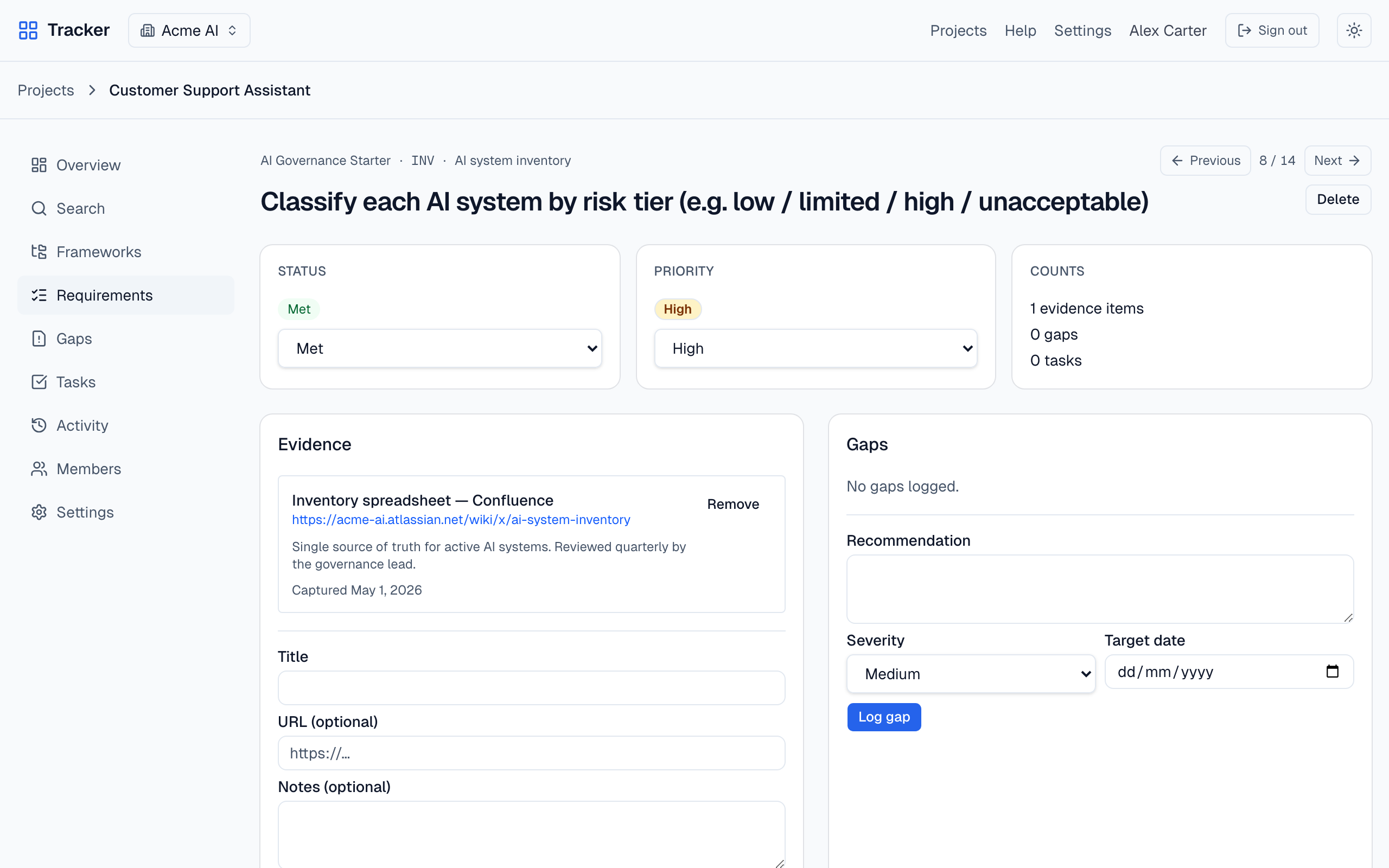The image size is (1389, 868).
Task: Expand the Severity dropdown set to Medium
Action: click(971, 674)
